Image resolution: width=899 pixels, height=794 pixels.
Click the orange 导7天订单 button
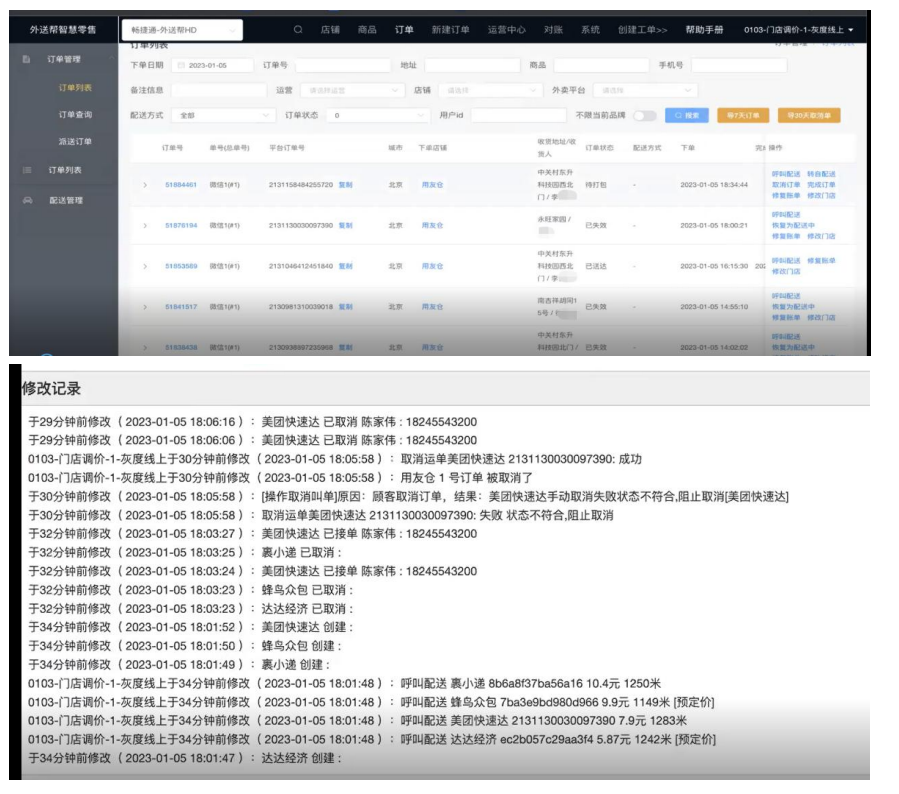pos(743,115)
